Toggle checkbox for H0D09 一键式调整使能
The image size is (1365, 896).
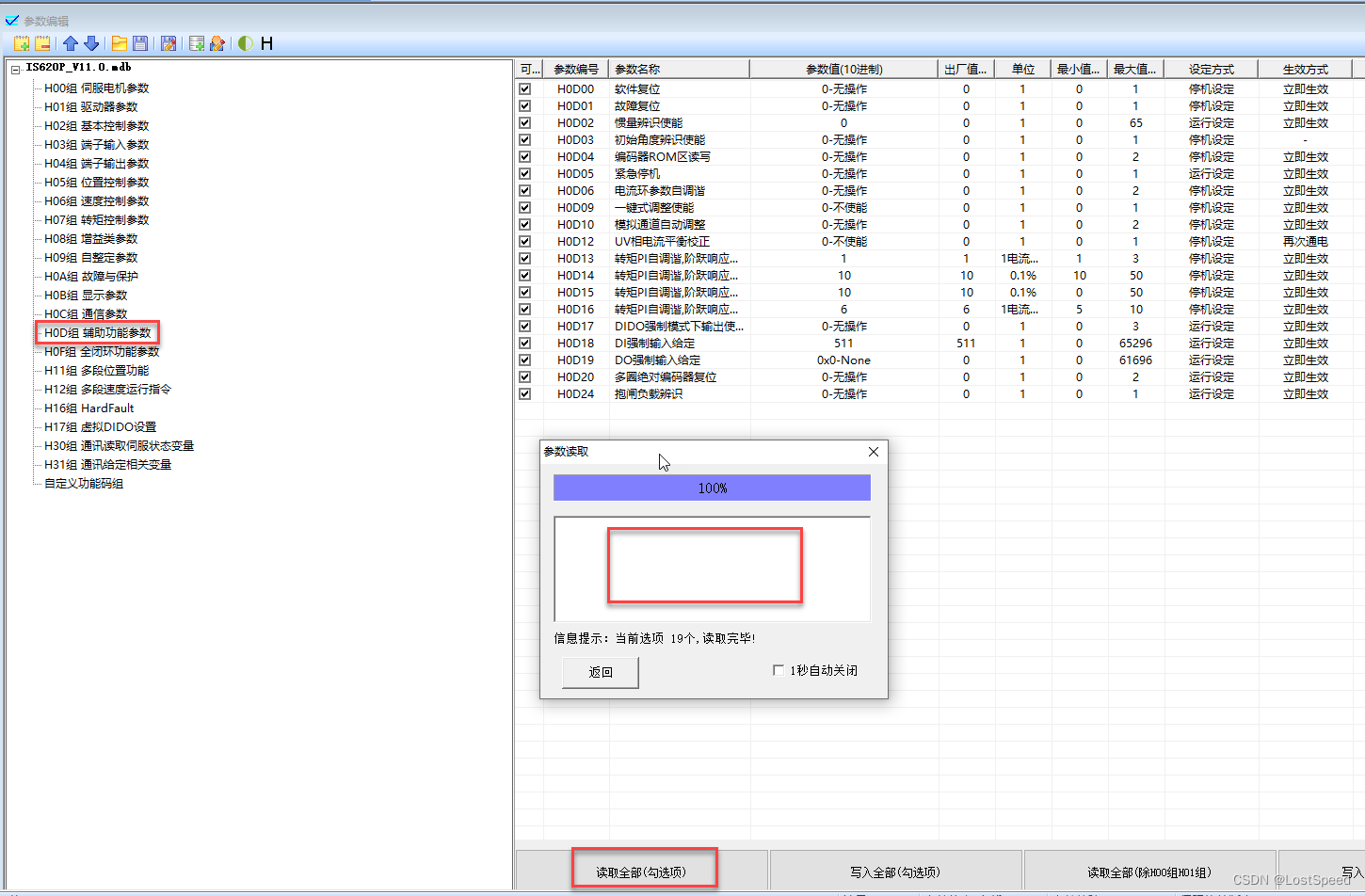click(525, 208)
